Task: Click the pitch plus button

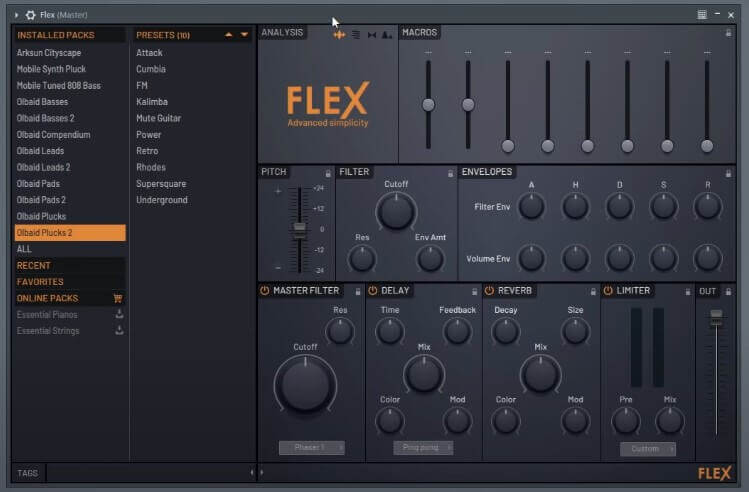Action: point(278,191)
